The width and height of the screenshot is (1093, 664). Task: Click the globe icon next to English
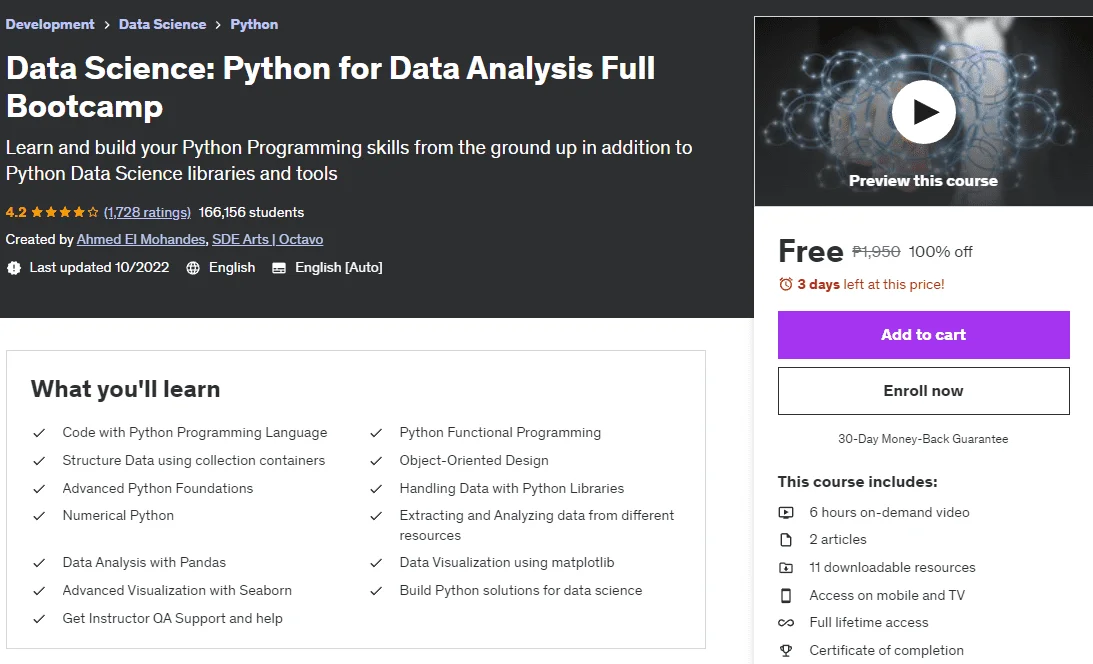193,268
